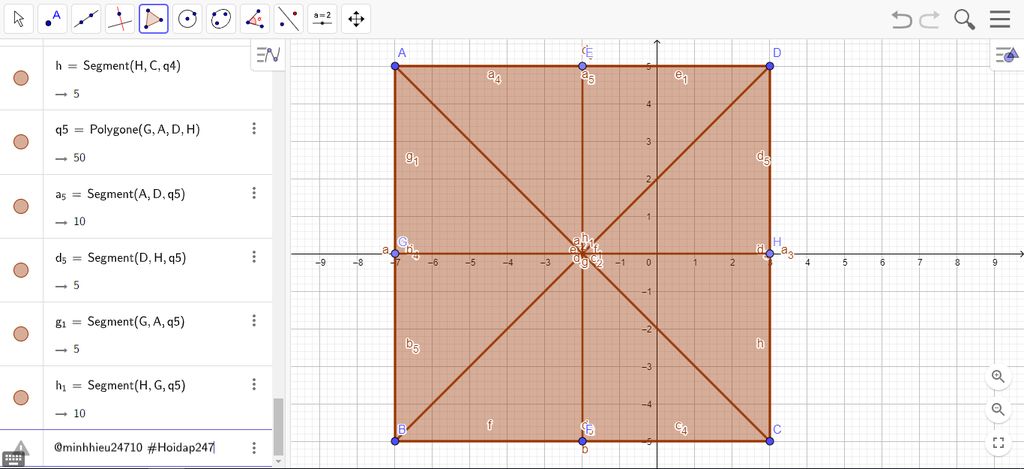Click the definition a5 = Segment(A, D, q5)

point(120,194)
